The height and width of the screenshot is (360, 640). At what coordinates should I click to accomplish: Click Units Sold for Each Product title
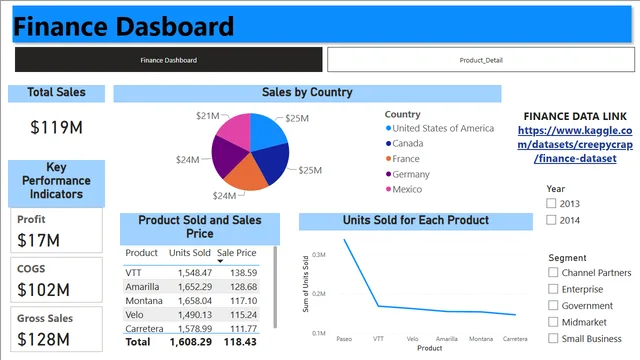pos(416,220)
